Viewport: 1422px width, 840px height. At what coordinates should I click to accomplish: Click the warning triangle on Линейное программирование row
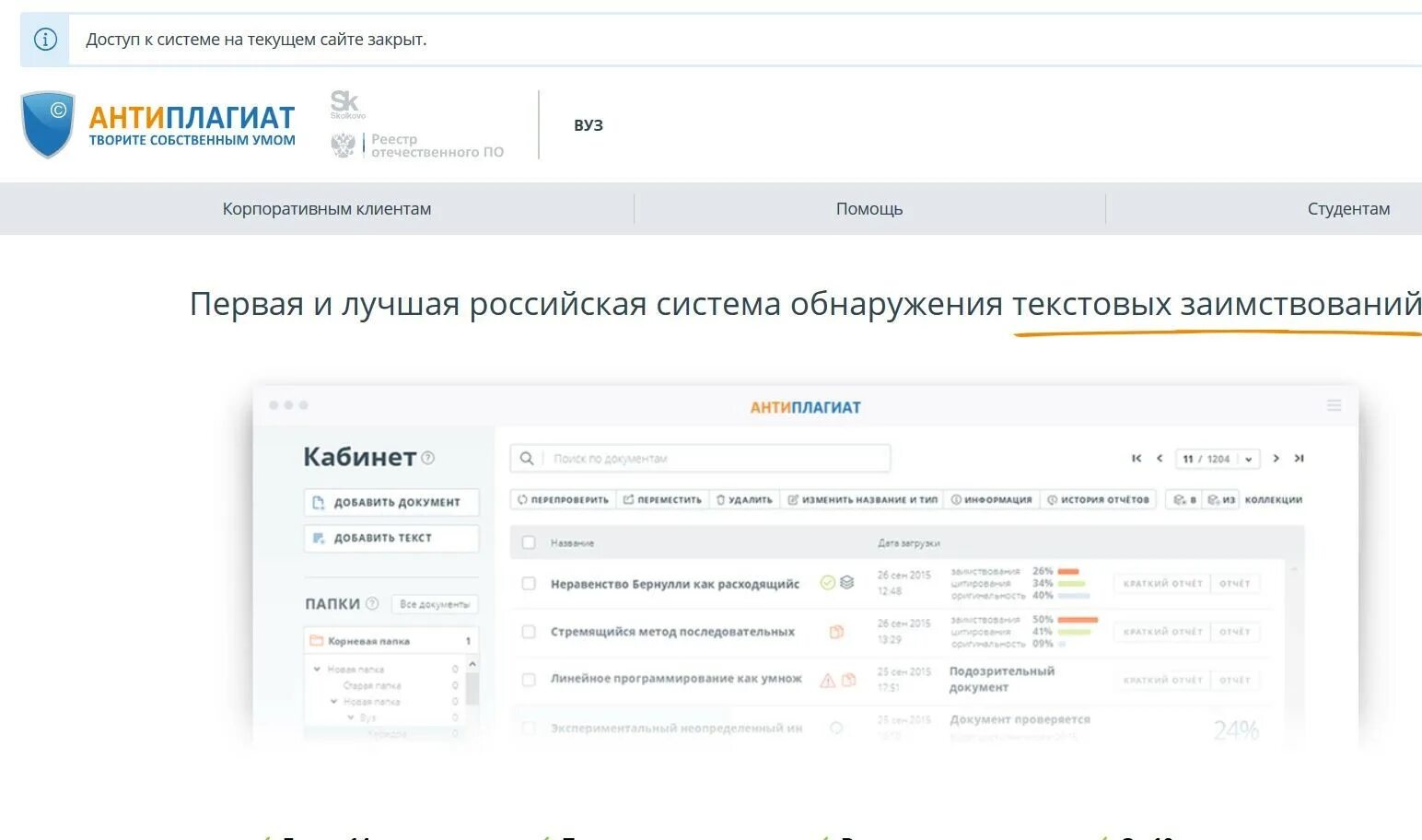(x=827, y=680)
